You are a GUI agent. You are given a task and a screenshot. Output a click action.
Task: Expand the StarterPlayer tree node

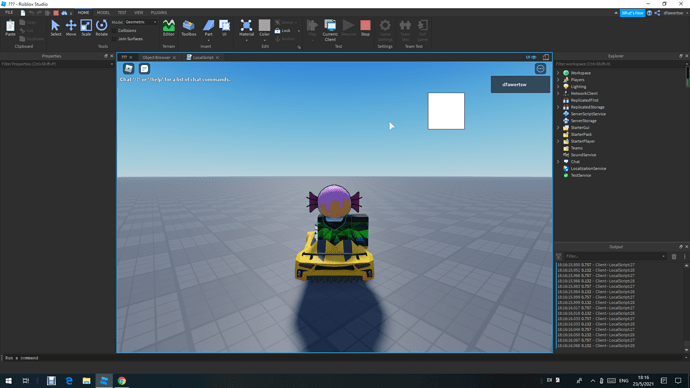pos(558,141)
